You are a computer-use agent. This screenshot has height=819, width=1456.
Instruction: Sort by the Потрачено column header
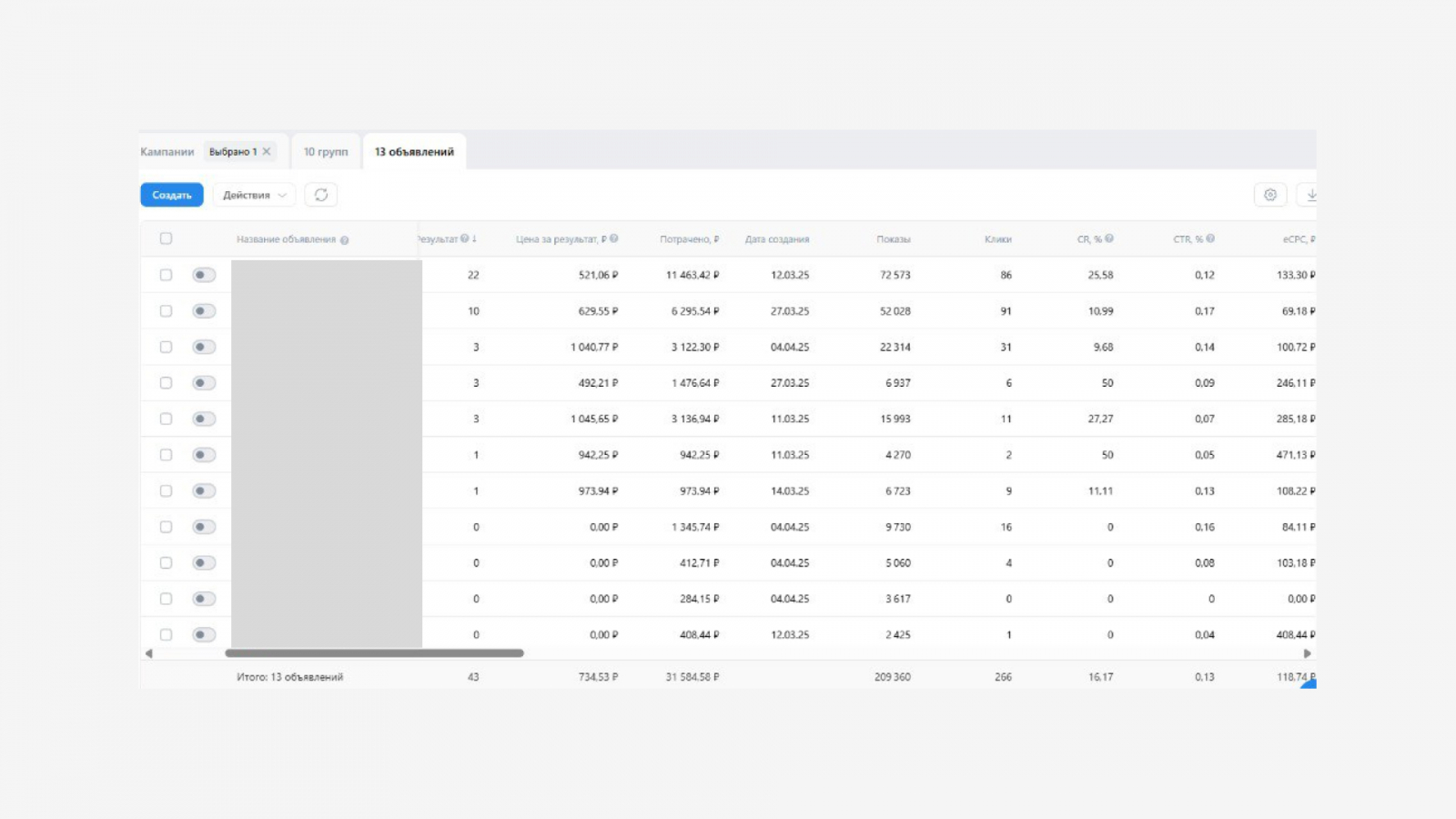[688, 239]
